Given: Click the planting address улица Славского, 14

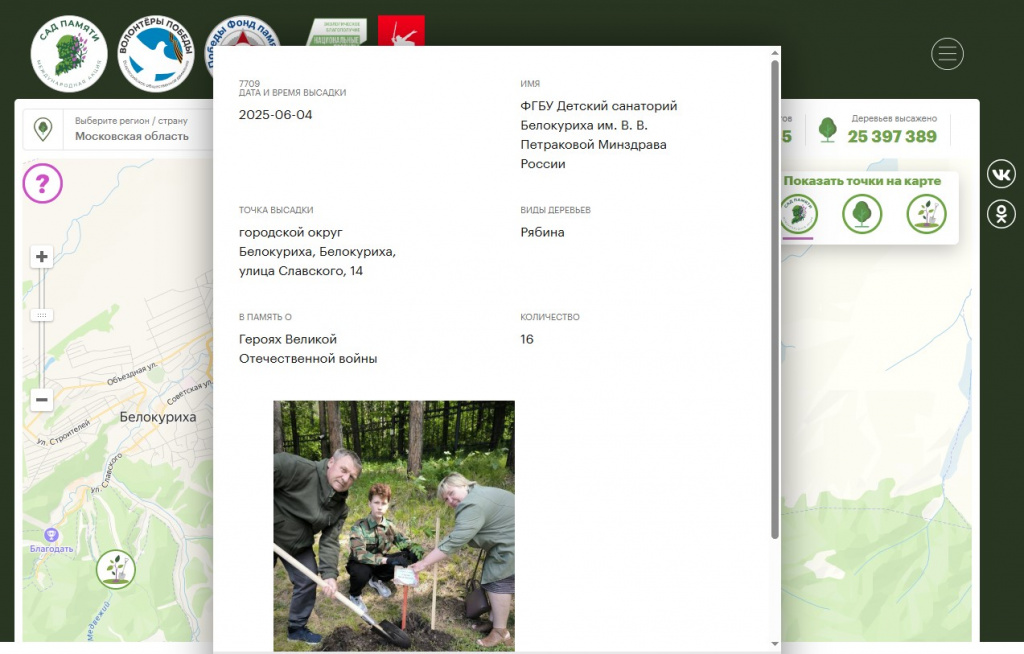Looking at the screenshot, I should pyautogui.click(x=301, y=271).
